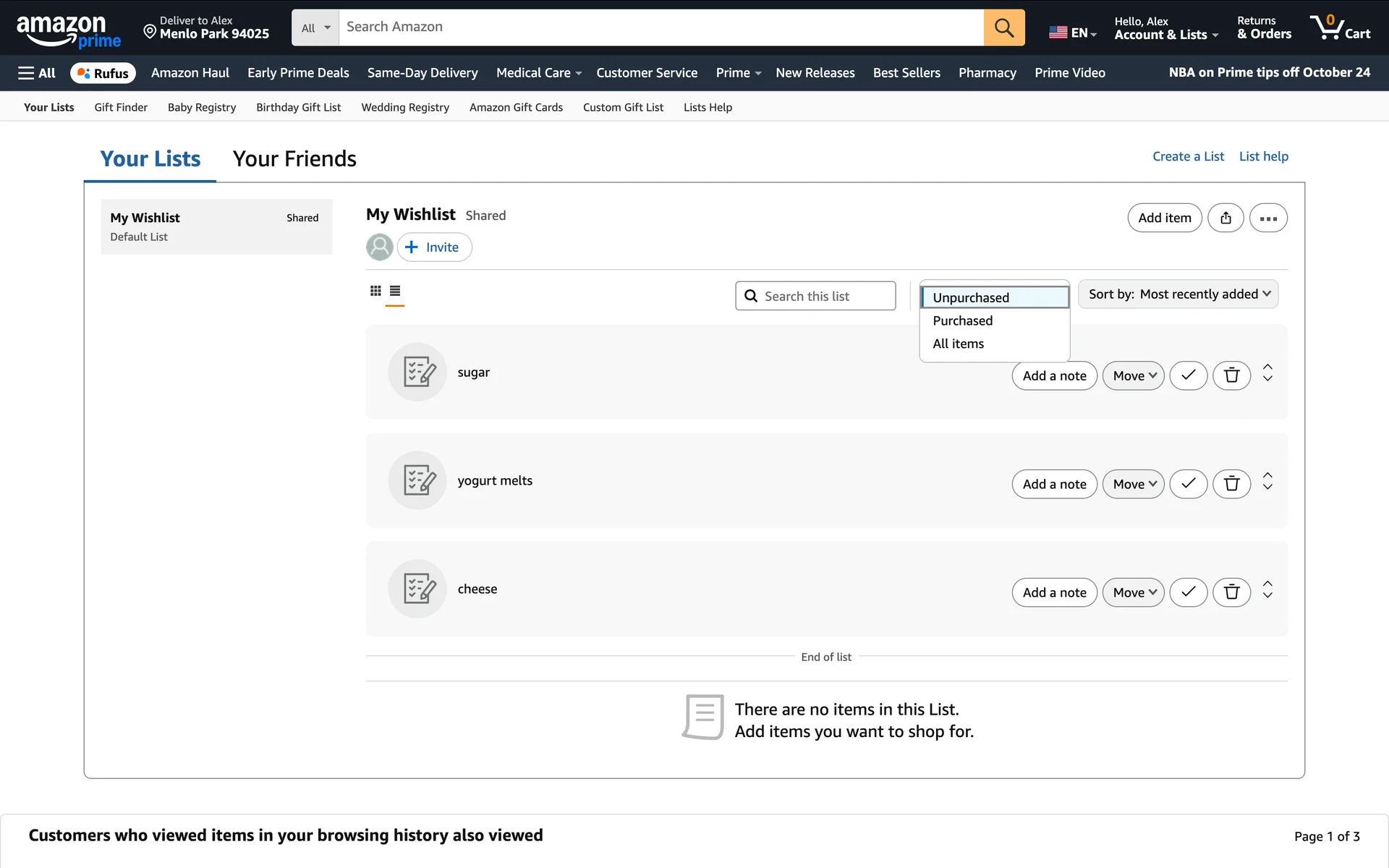The image size is (1389, 868).
Task: Open the three-dots more options menu
Action: click(x=1268, y=218)
